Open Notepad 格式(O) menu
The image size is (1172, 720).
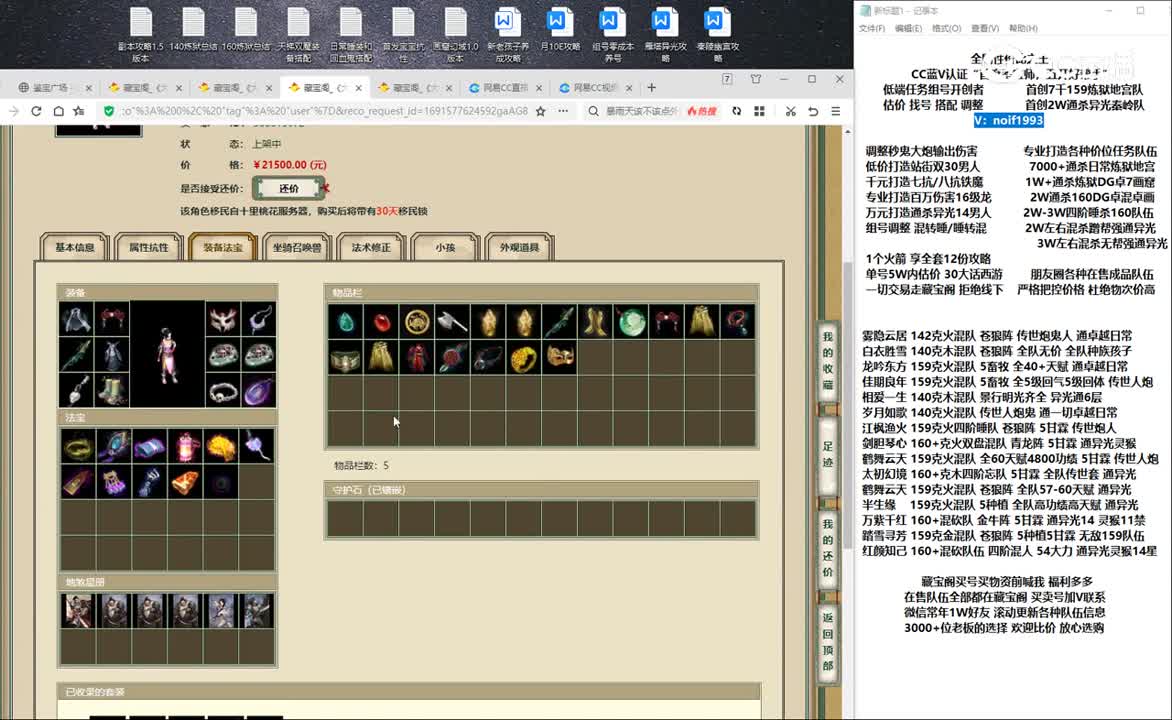click(x=946, y=28)
